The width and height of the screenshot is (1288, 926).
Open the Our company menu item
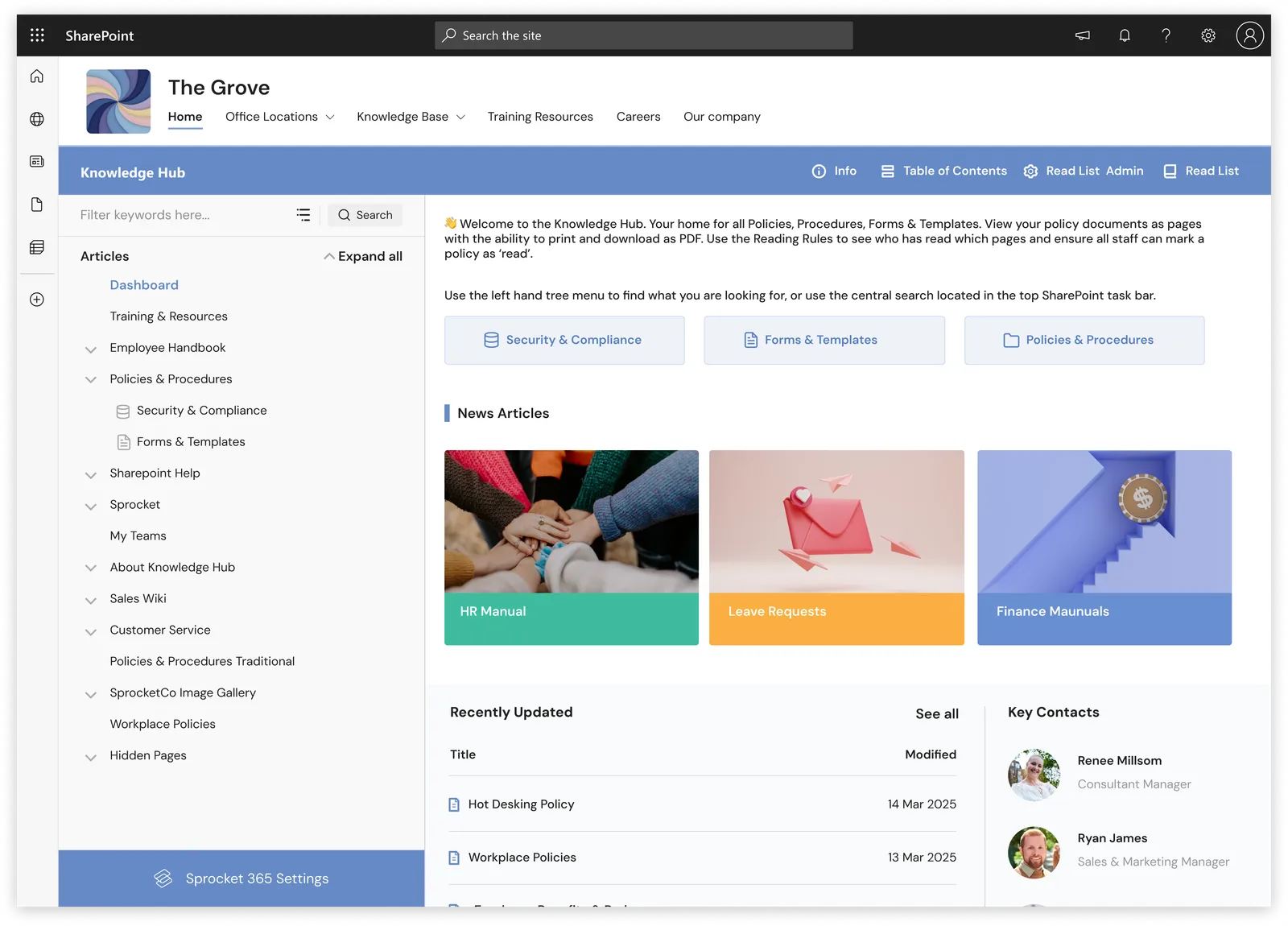(x=722, y=117)
